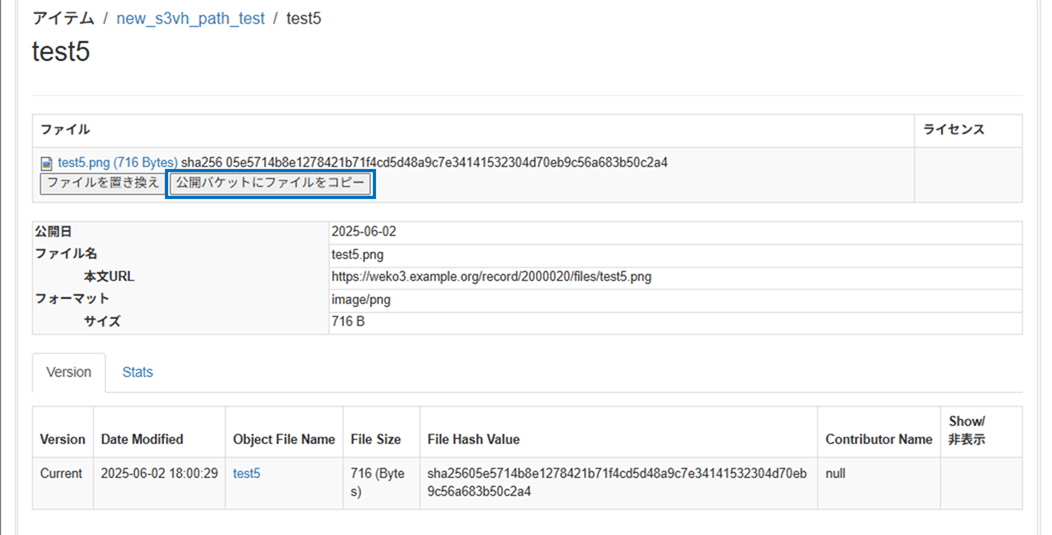Screen dimensions: 1052x535
Task: Click the Object File Name column header
Action: [x=284, y=439]
